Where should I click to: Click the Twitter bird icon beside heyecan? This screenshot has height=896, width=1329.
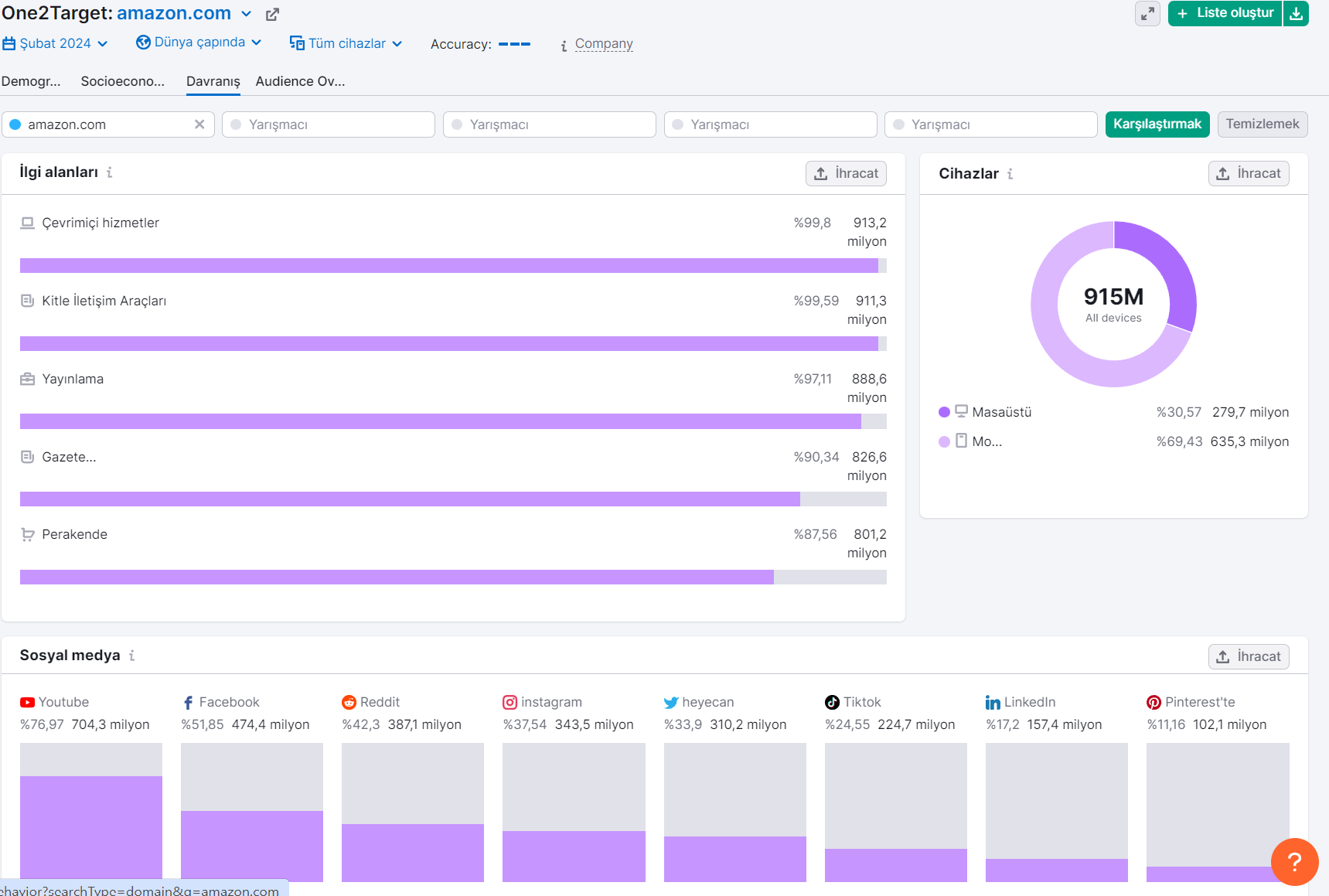point(671,703)
